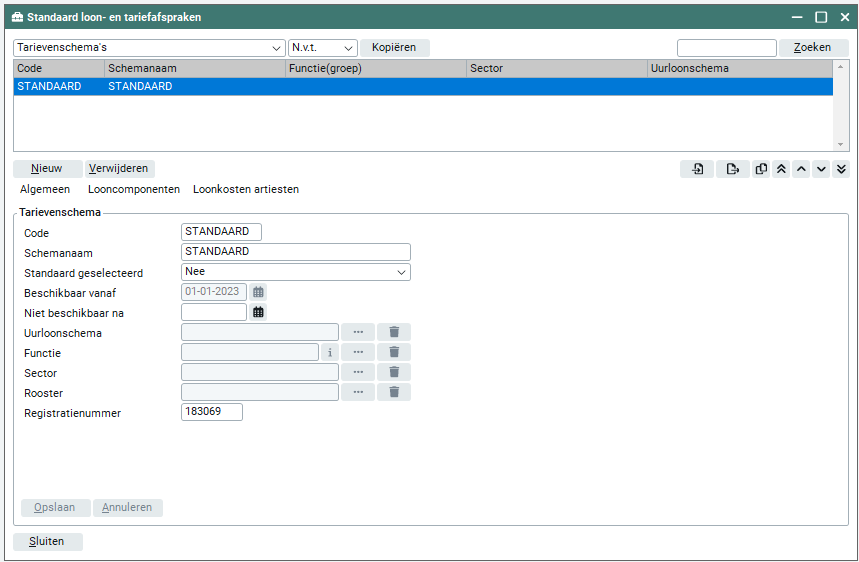Image resolution: width=859 pixels, height=562 pixels.
Task: Click the Sluiten button
Action: pyautogui.click(x=48, y=541)
